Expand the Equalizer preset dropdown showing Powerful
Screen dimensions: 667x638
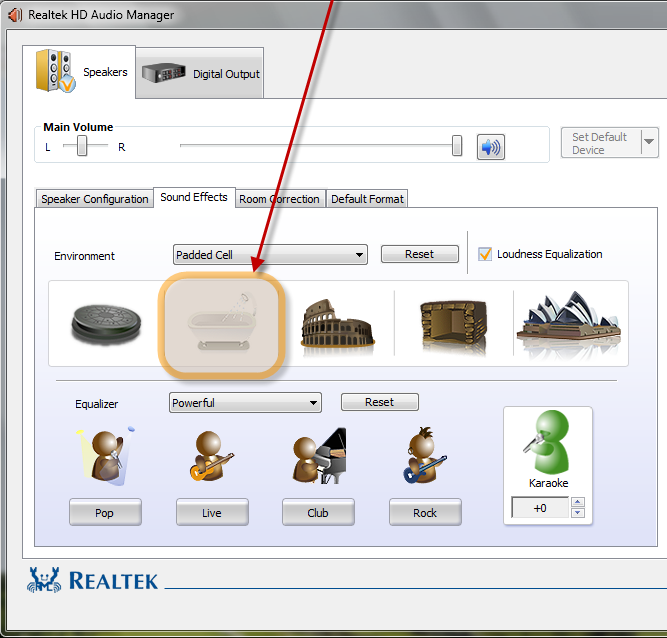pyautogui.click(x=245, y=403)
